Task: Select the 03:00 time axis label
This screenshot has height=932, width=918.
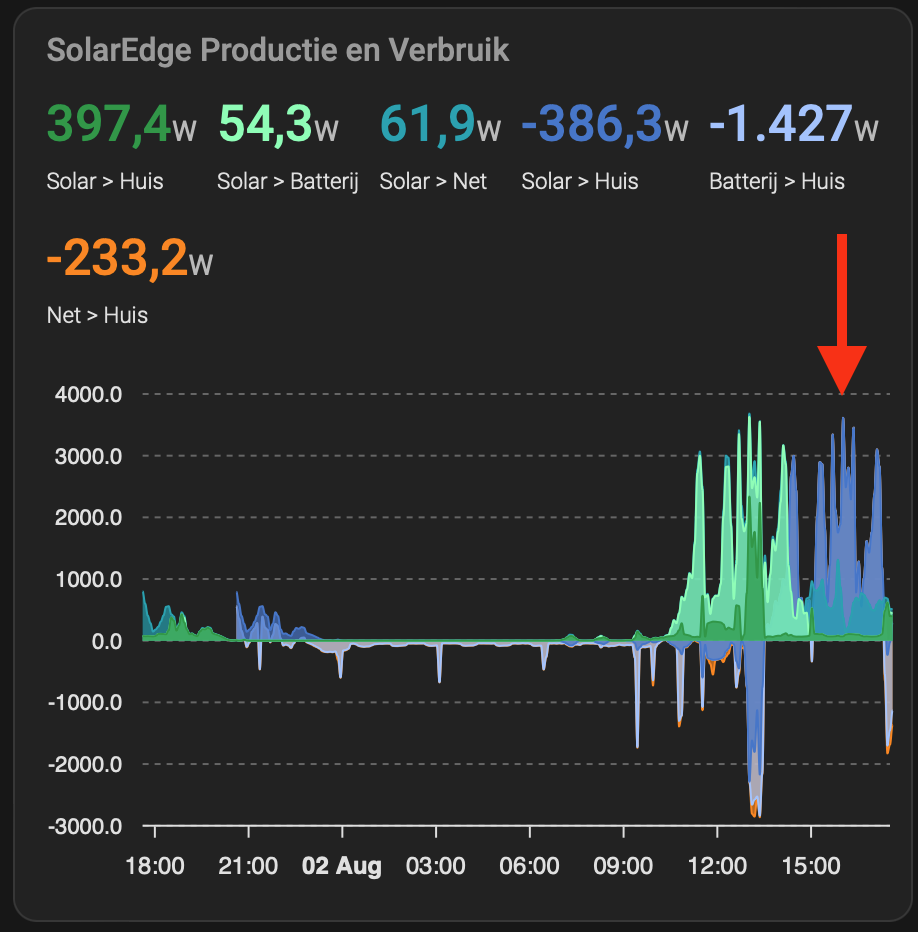Action: coord(435,866)
